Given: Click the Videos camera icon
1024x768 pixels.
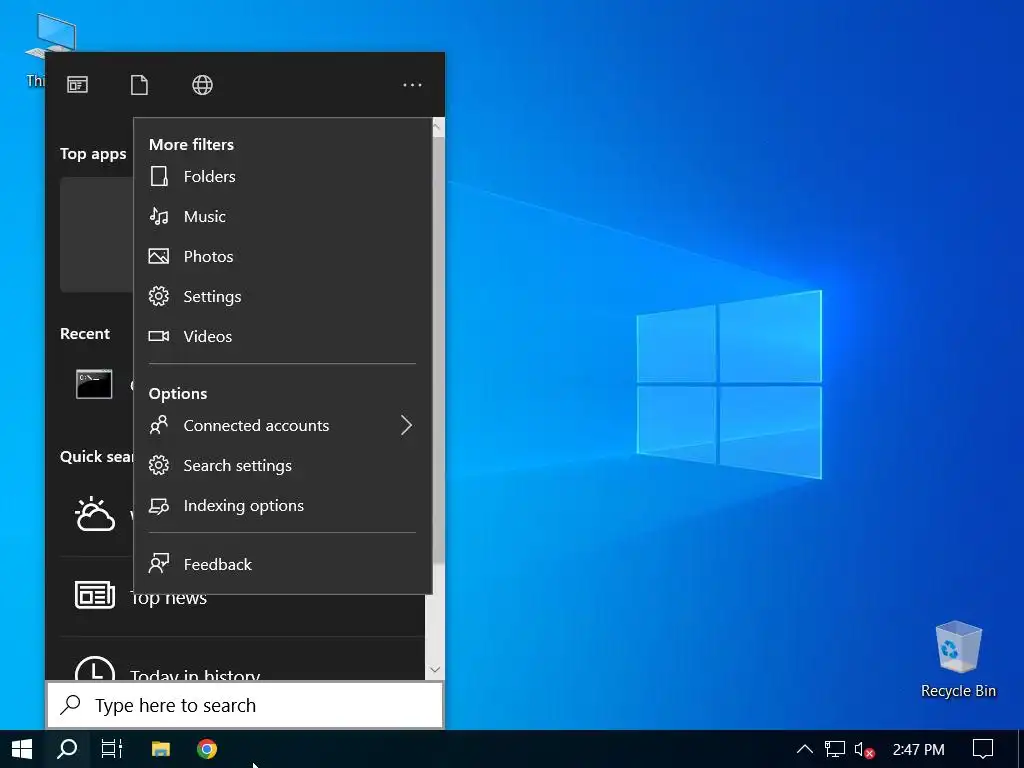Looking at the screenshot, I should [x=159, y=336].
